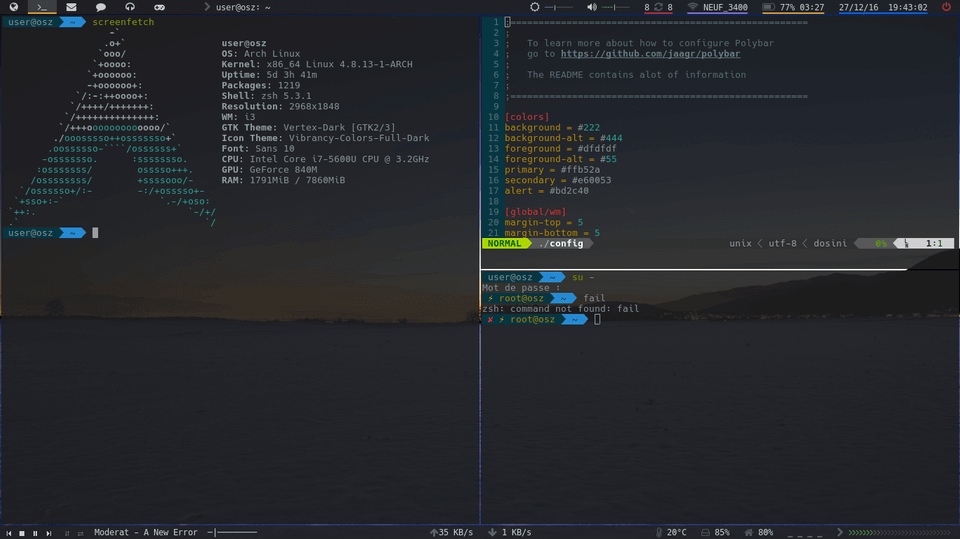This screenshot has height=539, width=960.
Task: Click the date 27/12/16
Action: coord(858,7)
